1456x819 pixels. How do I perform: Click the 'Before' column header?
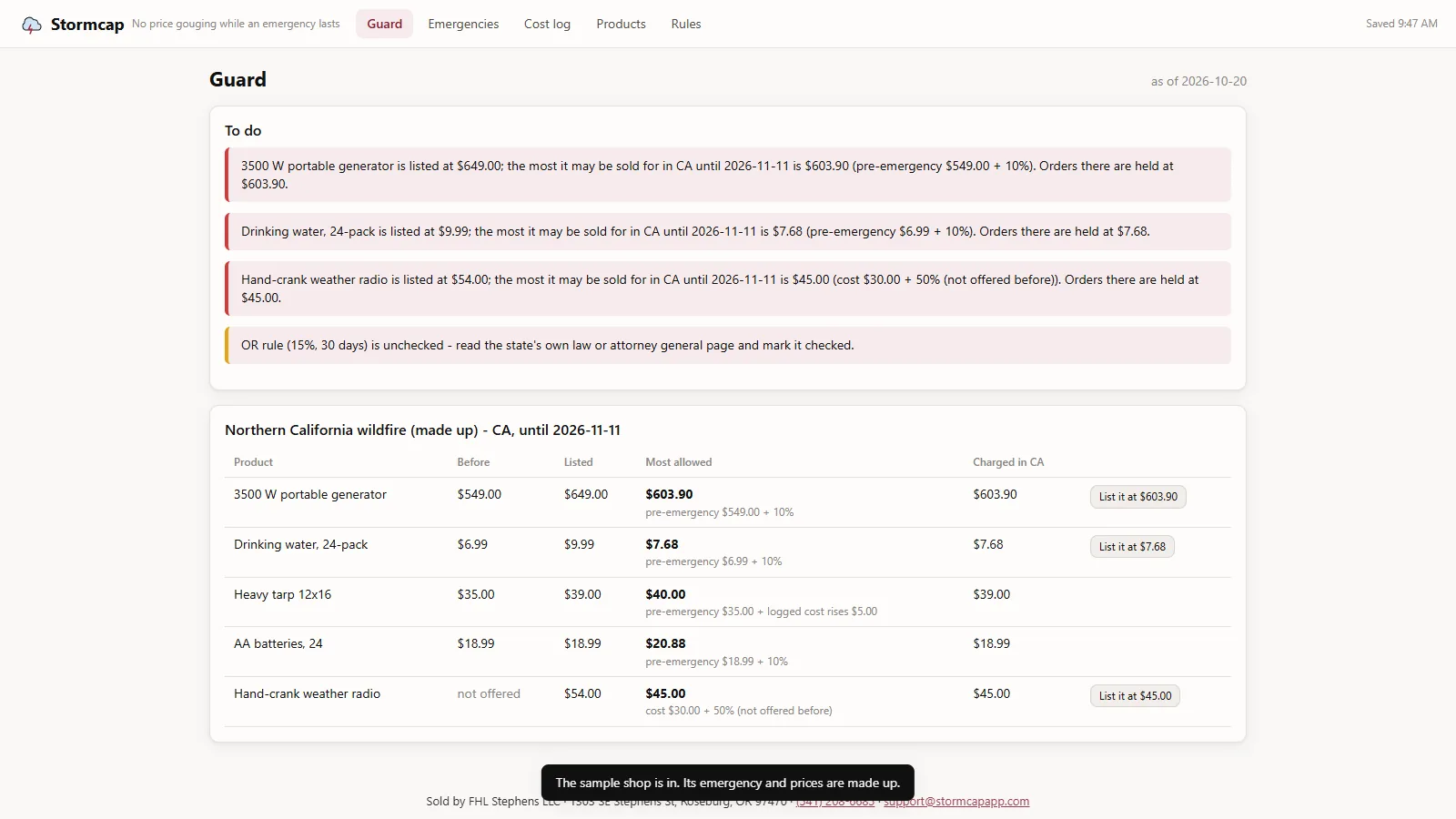[473, 462]
